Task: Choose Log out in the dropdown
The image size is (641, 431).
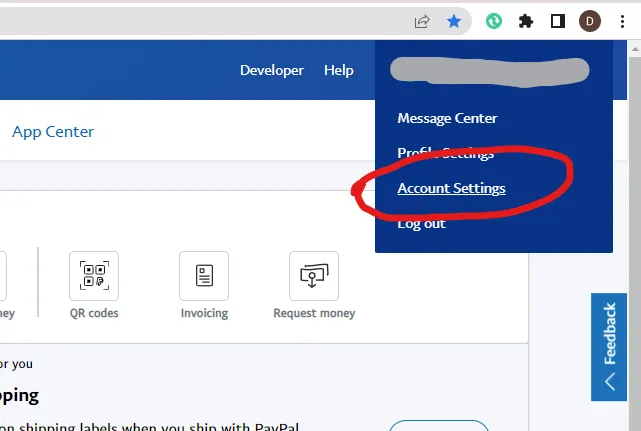Action: (421, 223)
